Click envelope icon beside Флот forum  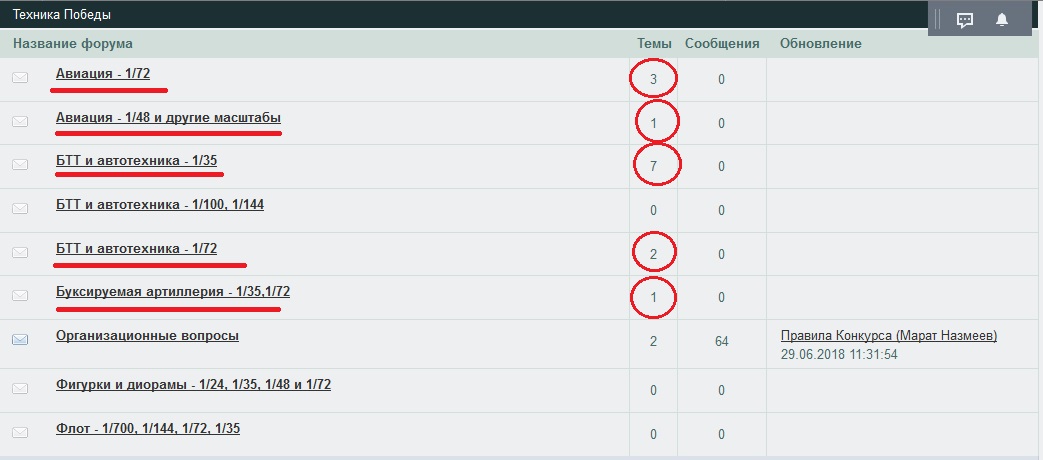pos(20,433)
